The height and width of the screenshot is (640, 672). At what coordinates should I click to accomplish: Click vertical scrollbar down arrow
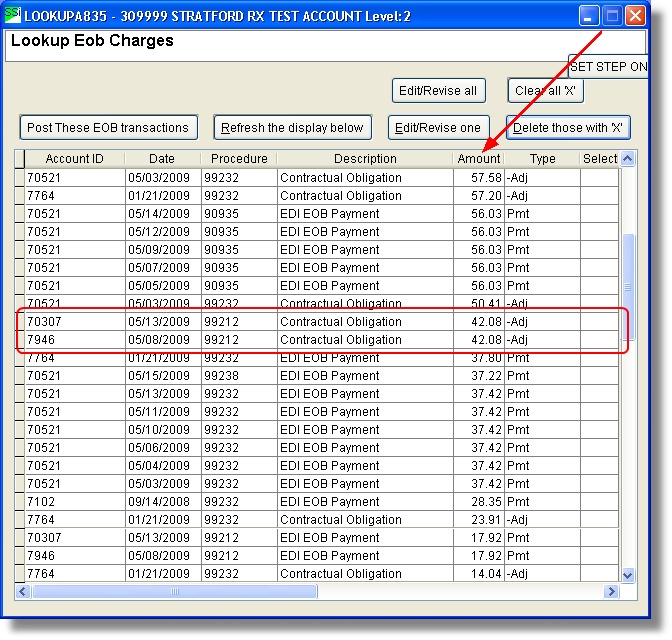click(x=627, y=575)
